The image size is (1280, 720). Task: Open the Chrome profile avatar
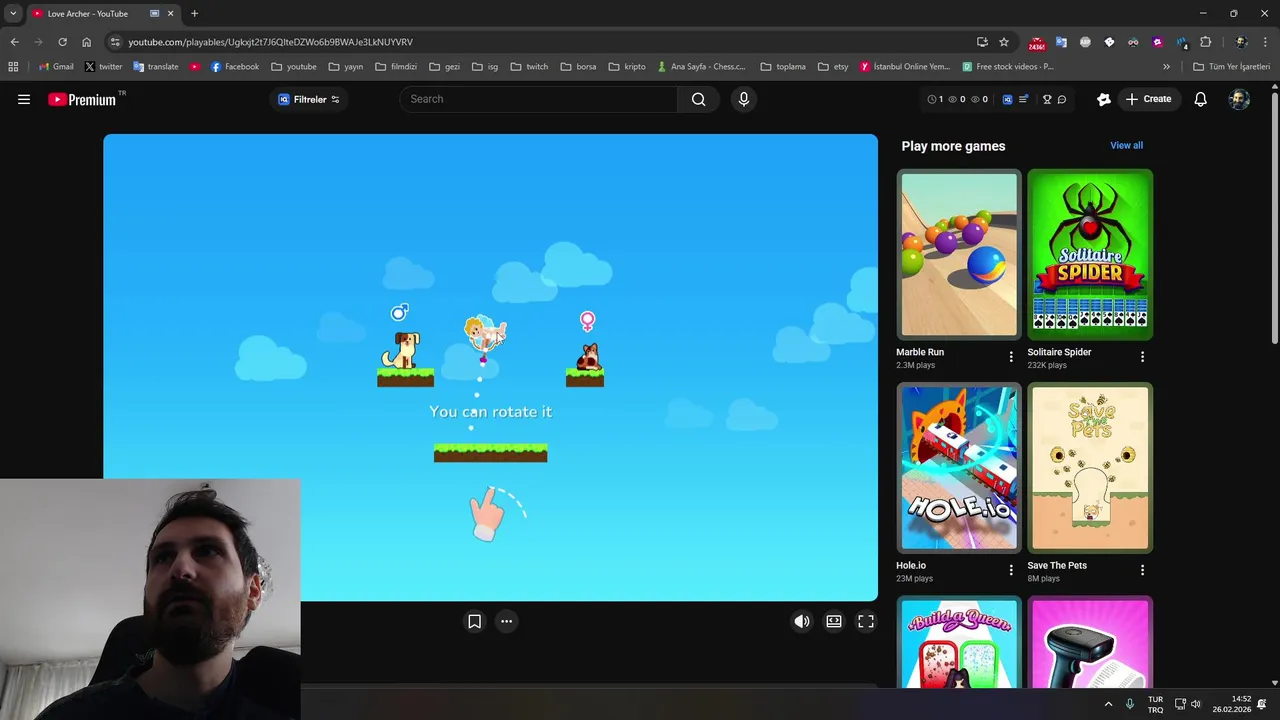coord(1241,42)
